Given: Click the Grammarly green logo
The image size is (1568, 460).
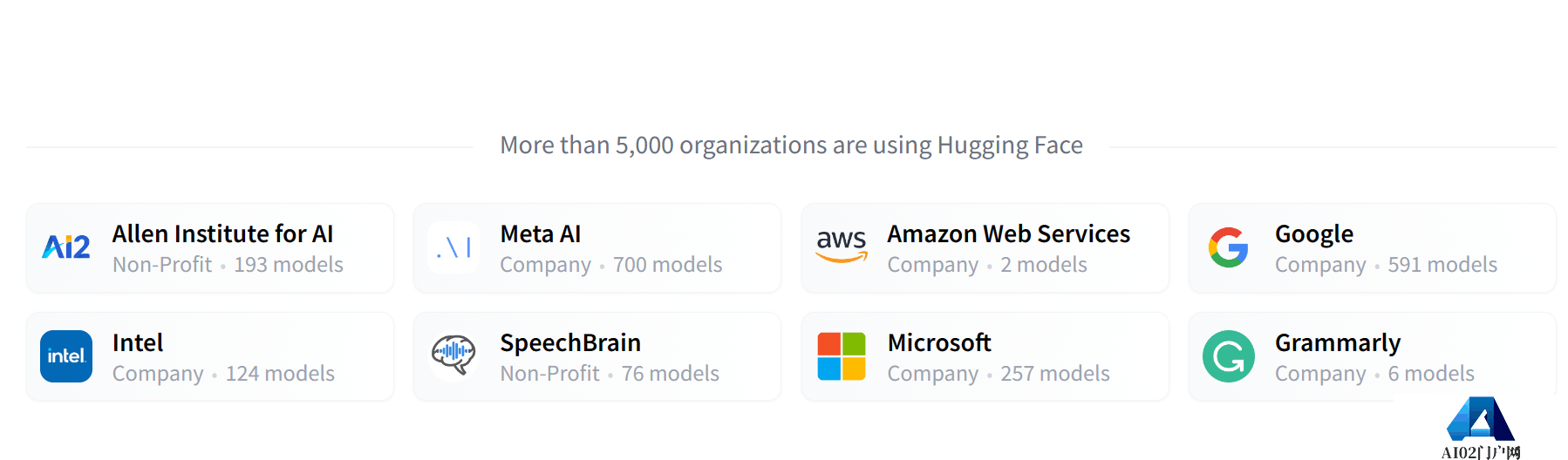Looking at the screenshot, I should pyautogui.click(x=1228, y=356).
